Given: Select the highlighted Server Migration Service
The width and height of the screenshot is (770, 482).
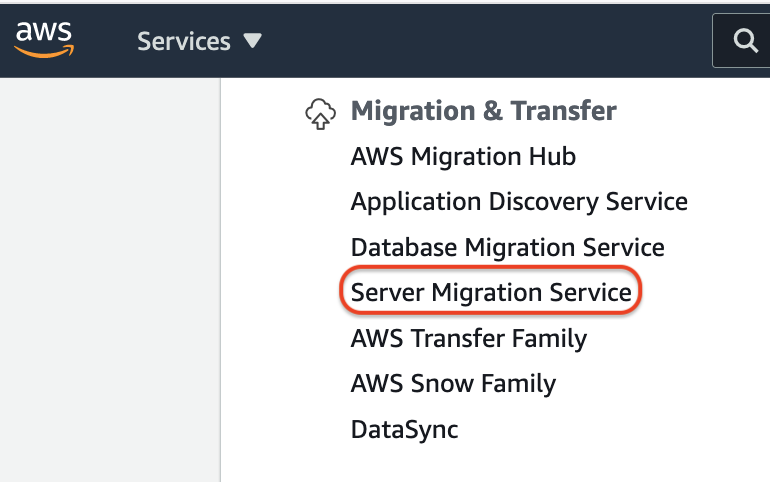Looking at the screenshot, I should coord(491,292).
